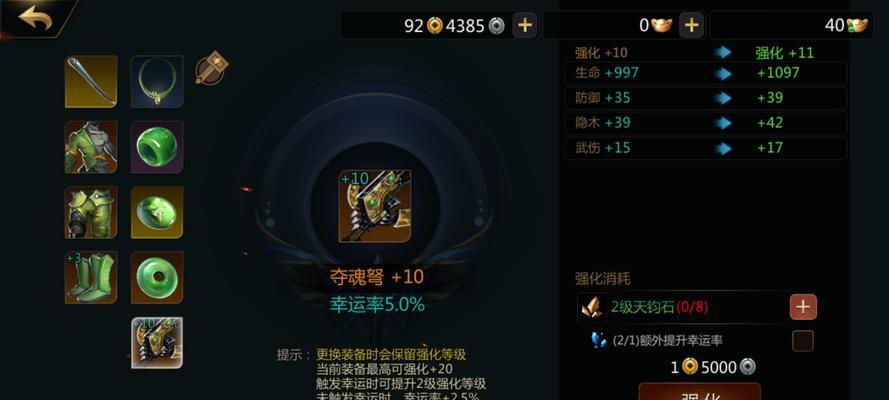Select the green jade ring slot

click(157, 147)
